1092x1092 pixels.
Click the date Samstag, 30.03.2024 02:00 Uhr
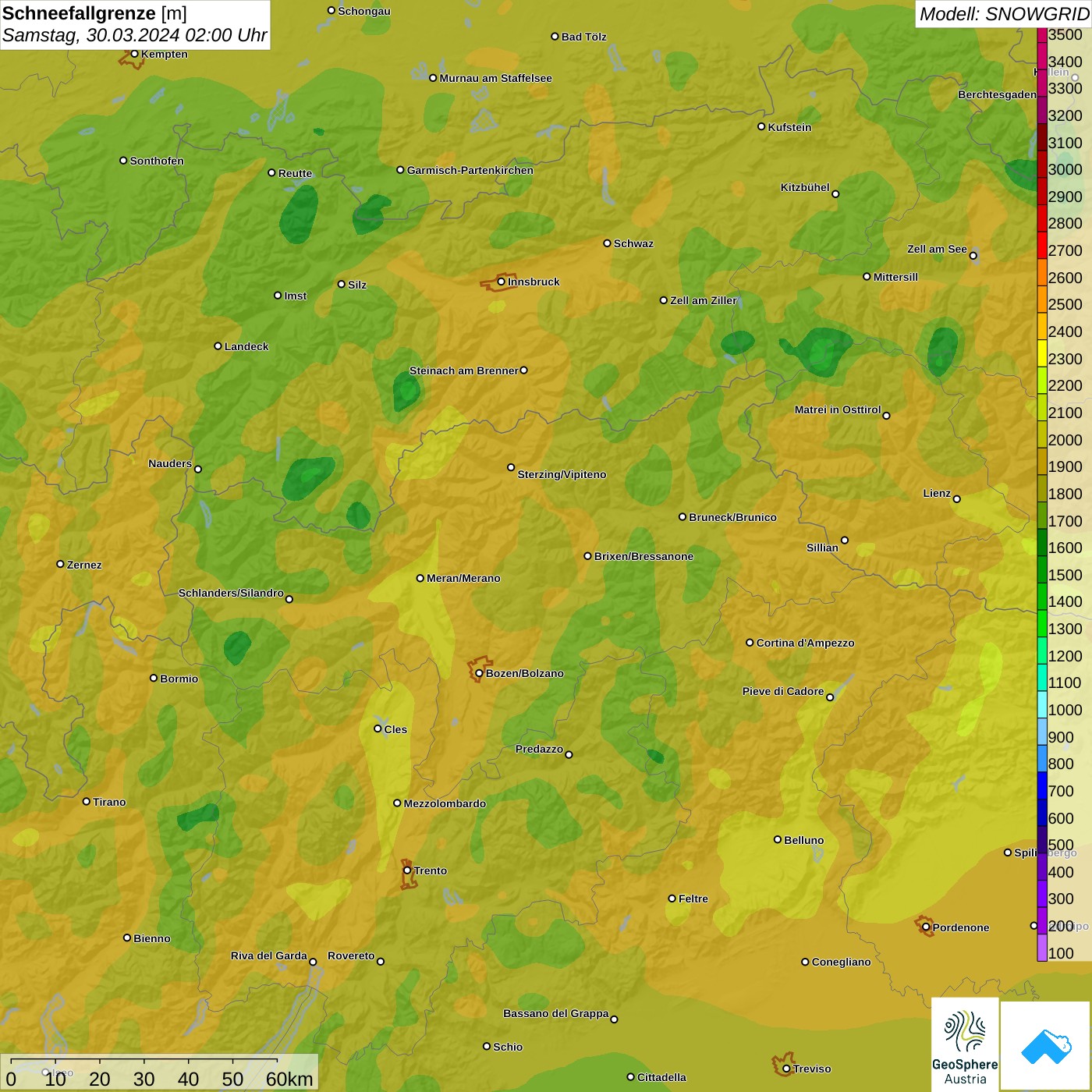pos(135,36)
